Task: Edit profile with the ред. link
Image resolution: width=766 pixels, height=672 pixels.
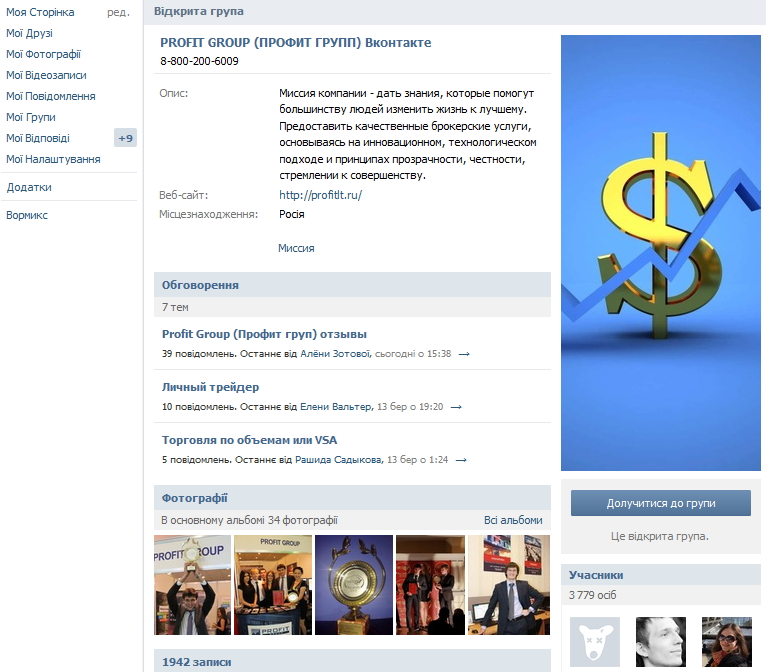Action: [118, 13]
